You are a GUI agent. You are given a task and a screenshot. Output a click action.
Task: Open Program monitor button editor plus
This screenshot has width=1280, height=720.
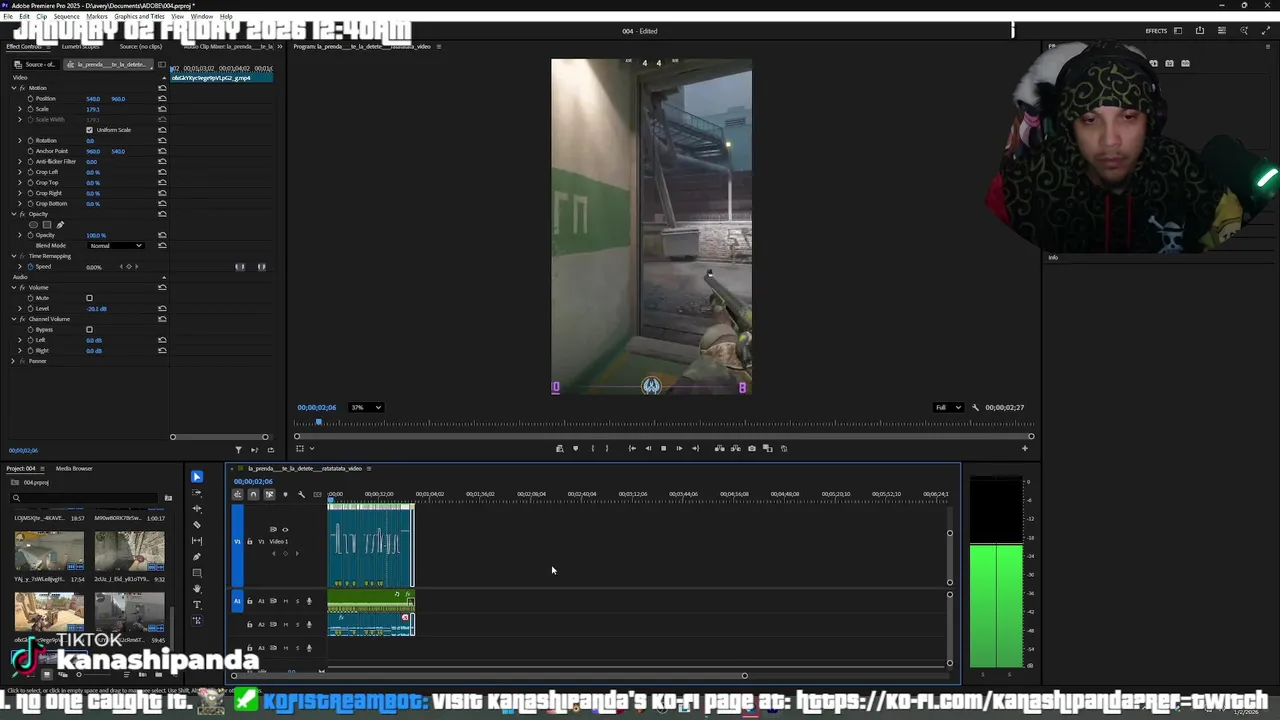pos(1024,448)
